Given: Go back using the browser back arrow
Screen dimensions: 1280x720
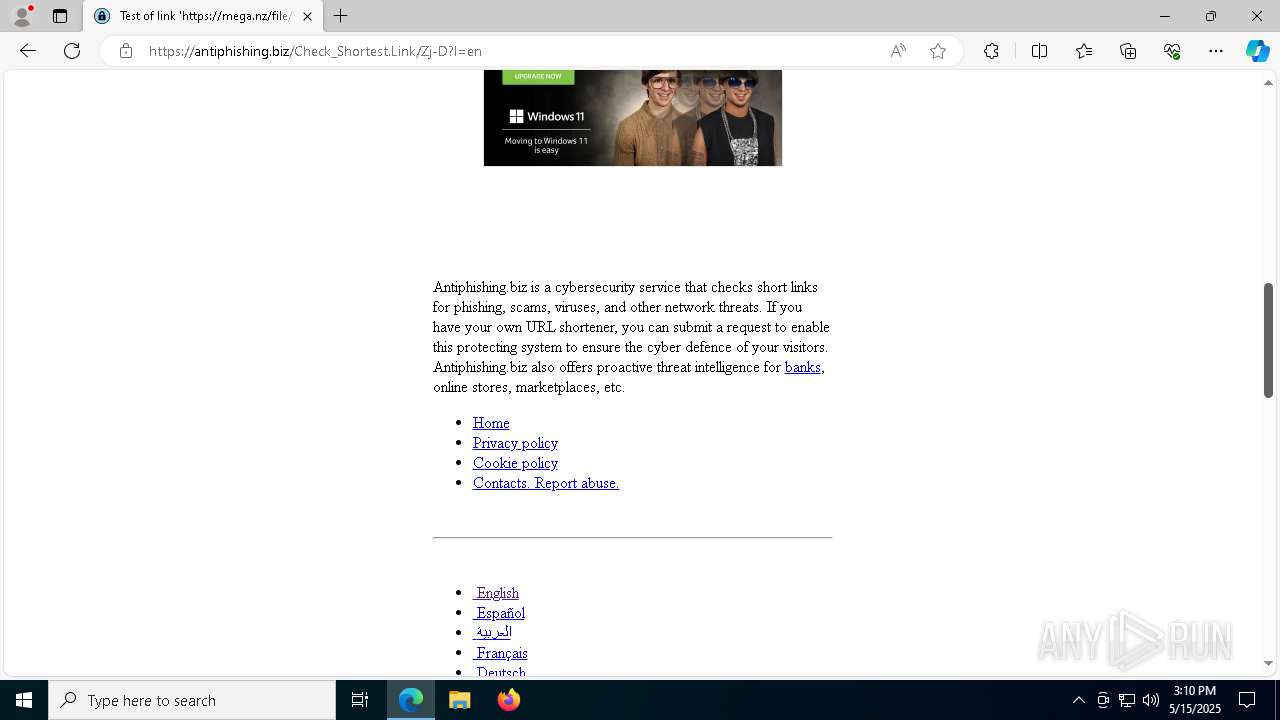Looking at the screenshot, I should (28, 51).
